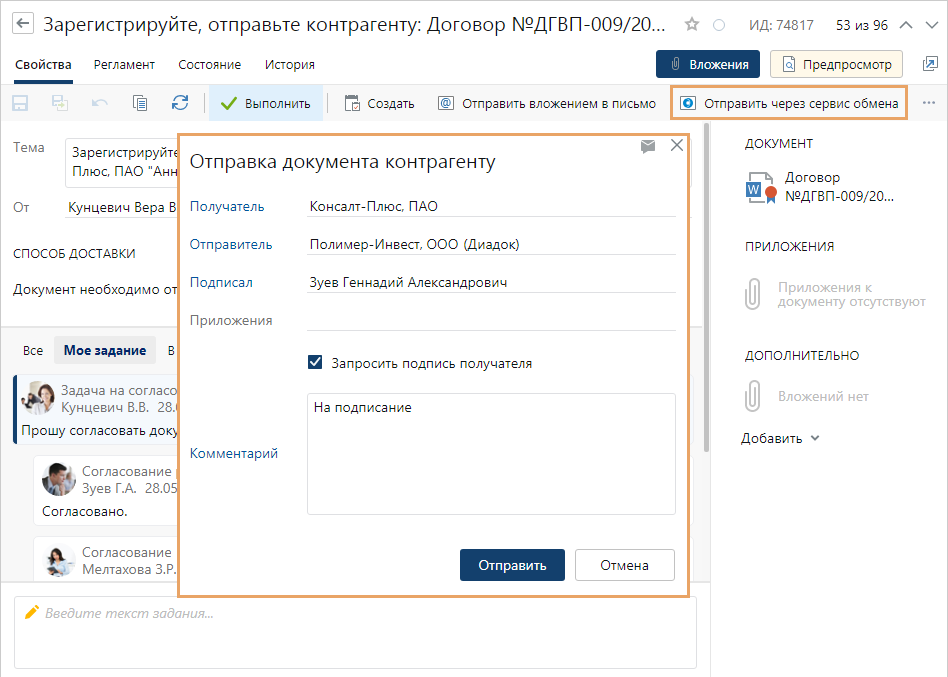The width and height of the screenshot is (948, 677).
Task: Open the Договор Word document icon
Action: [x=760, y=187]
